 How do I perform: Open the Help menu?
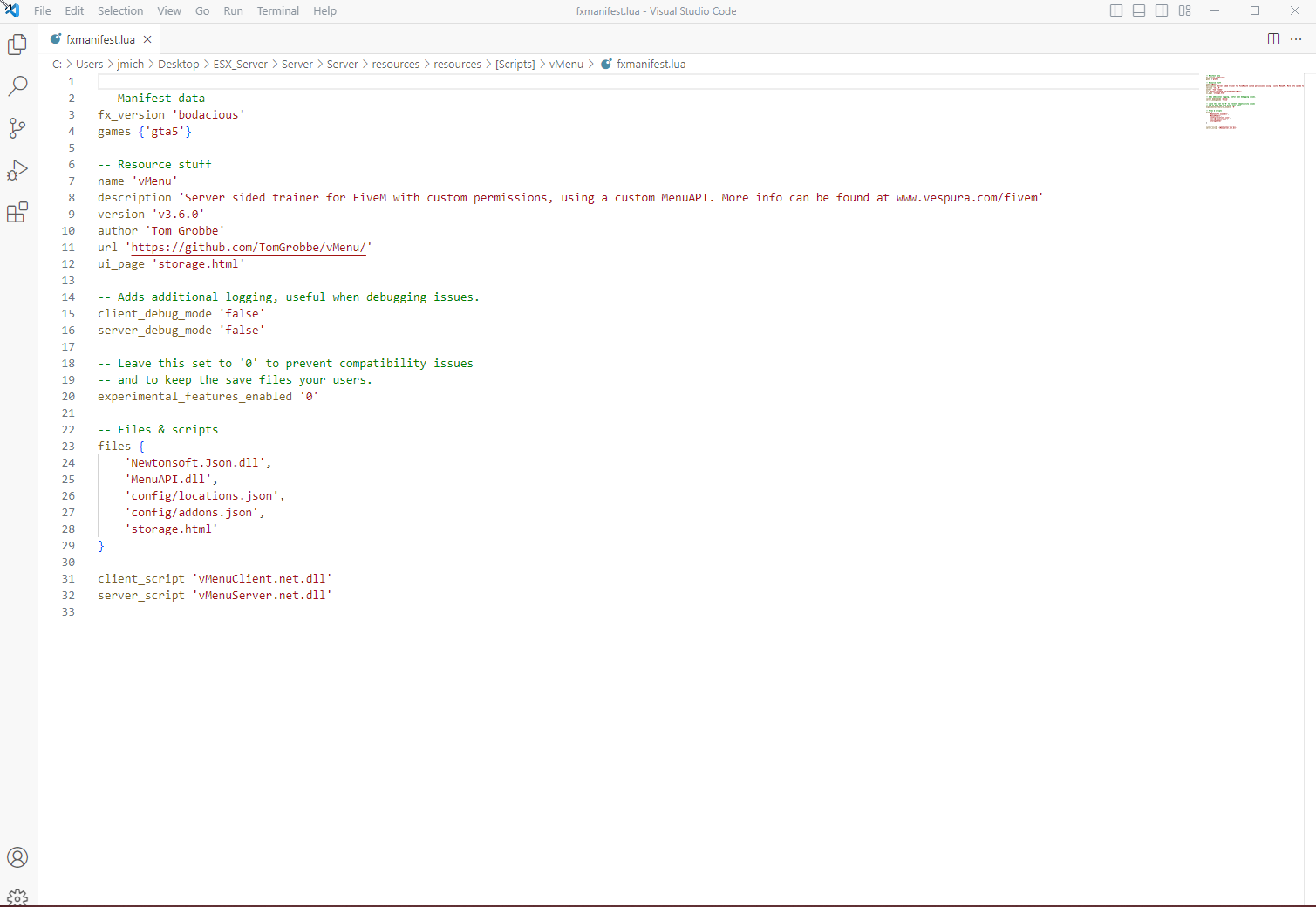coord(324,10)
